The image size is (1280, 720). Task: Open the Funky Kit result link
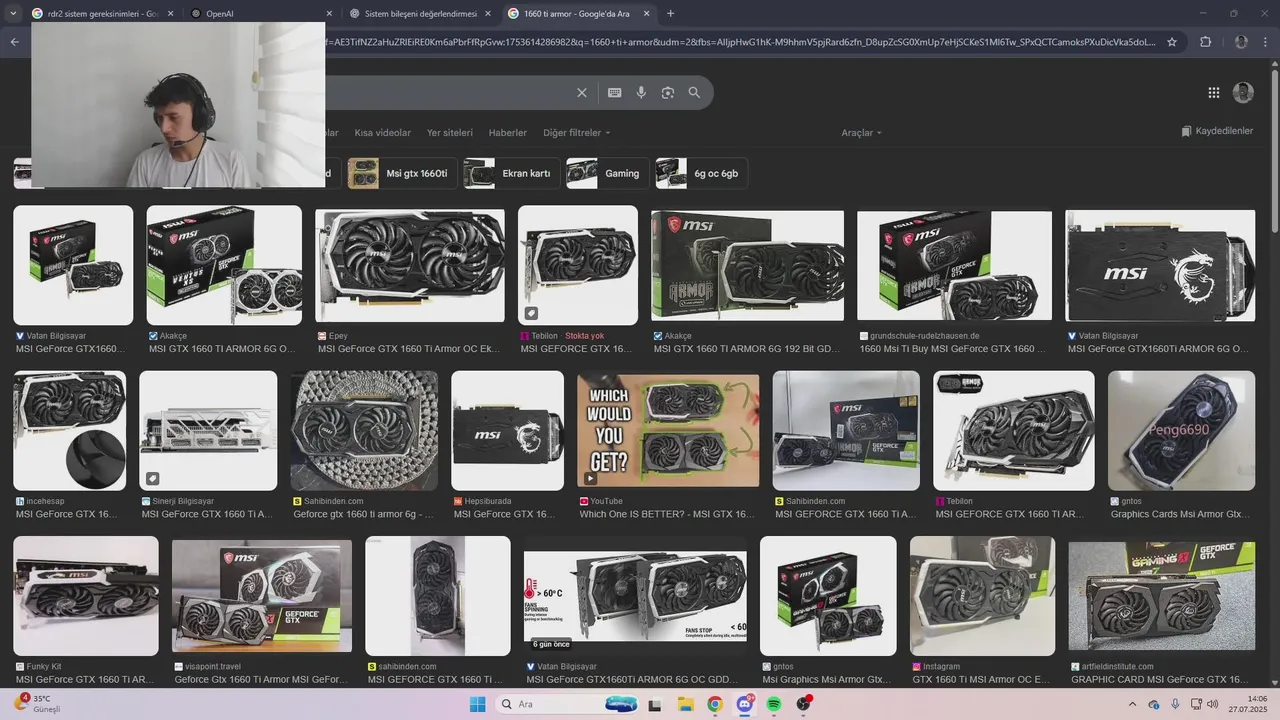point(86,673)
